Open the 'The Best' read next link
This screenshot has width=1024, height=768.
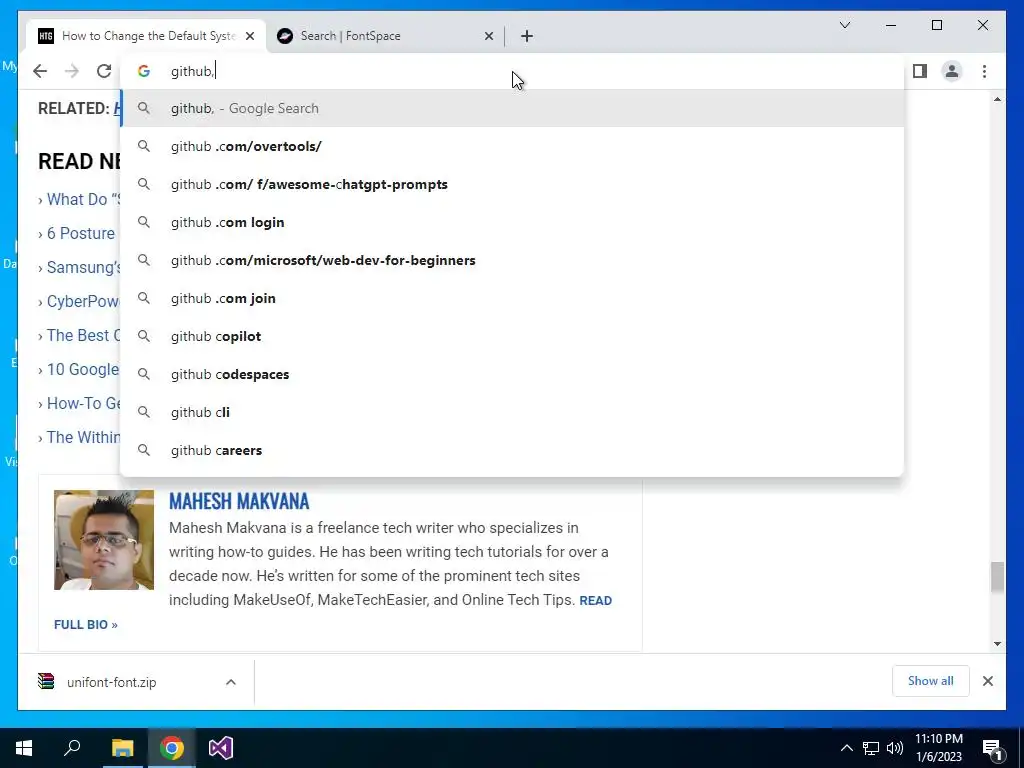click(83, 335)
